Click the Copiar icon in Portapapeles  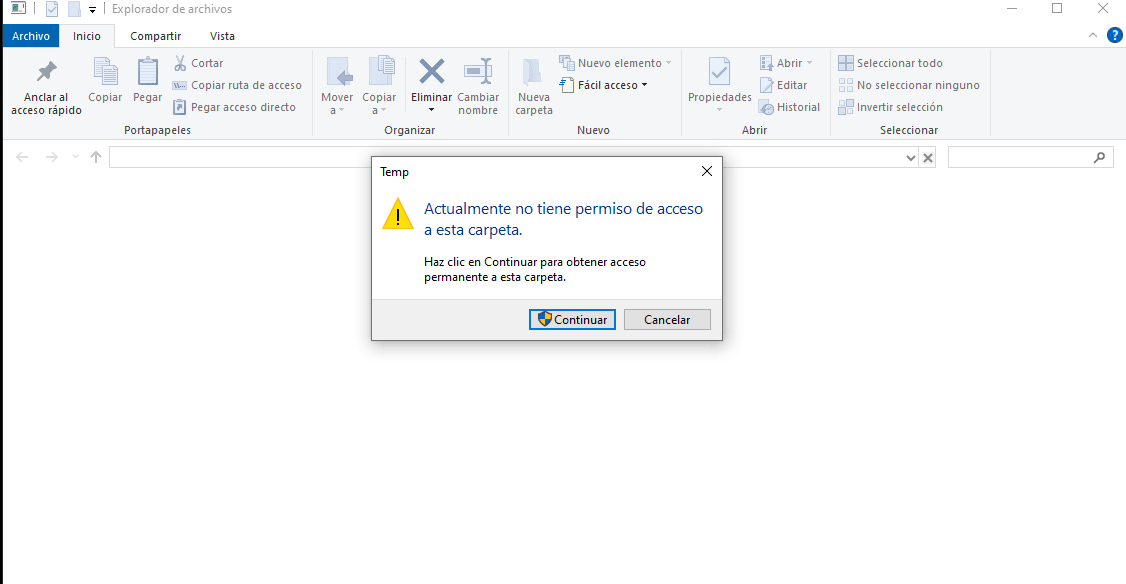coord(105,72)
